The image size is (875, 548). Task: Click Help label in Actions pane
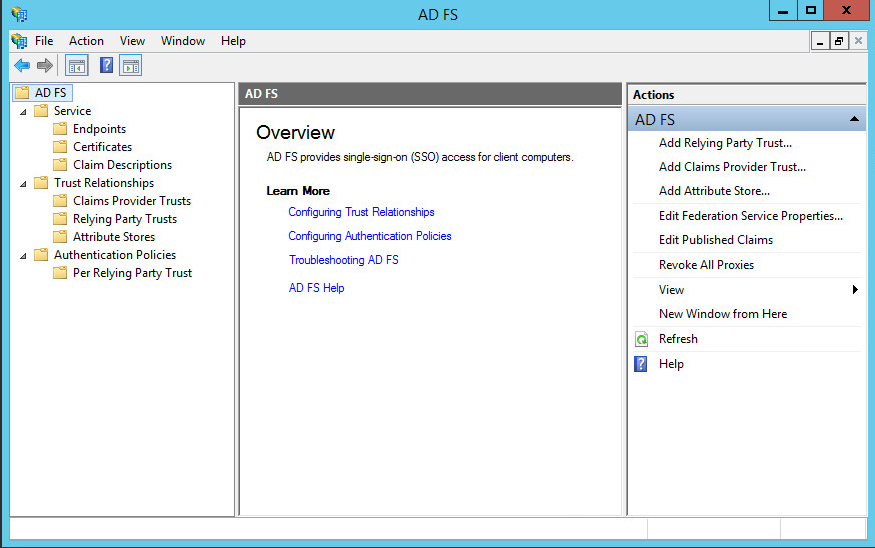point(671,364)
